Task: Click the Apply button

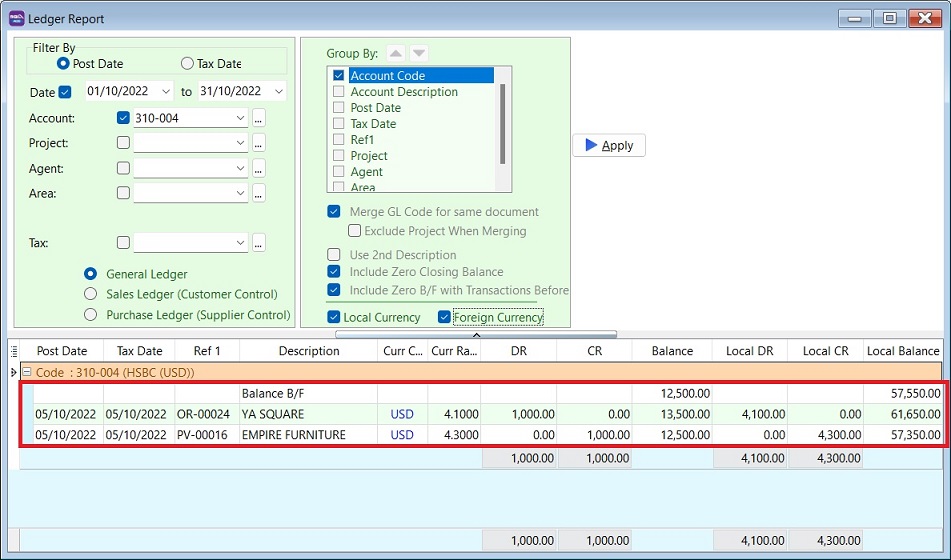Action: pos(609,145)
